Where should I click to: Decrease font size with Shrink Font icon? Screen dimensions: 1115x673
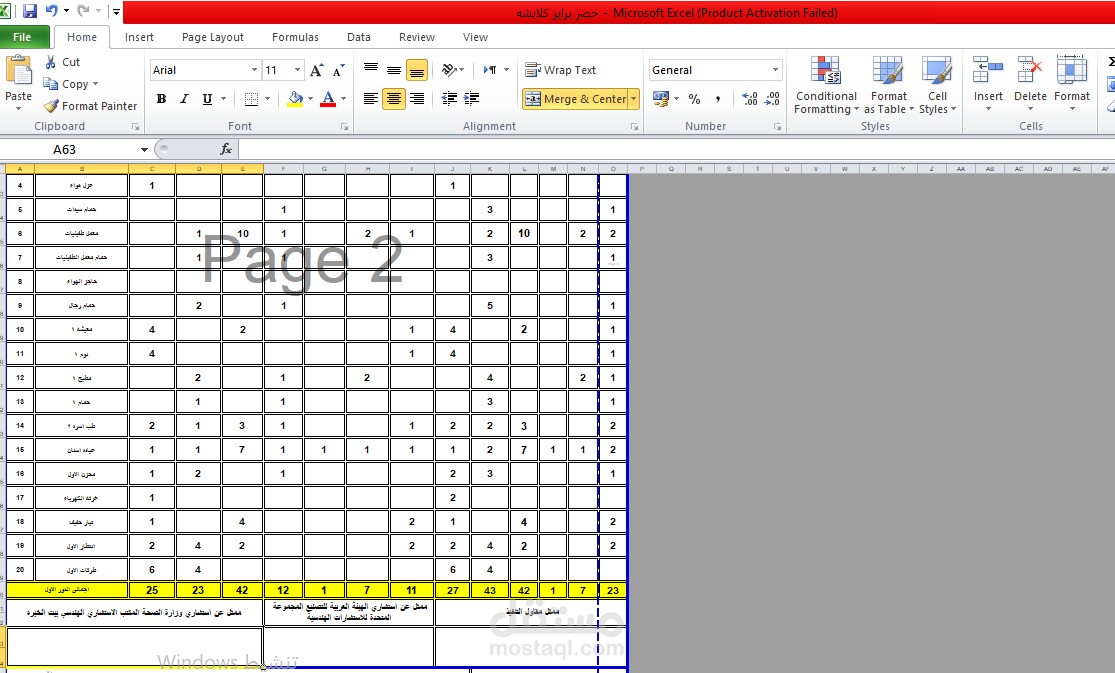tap(338, 70)
